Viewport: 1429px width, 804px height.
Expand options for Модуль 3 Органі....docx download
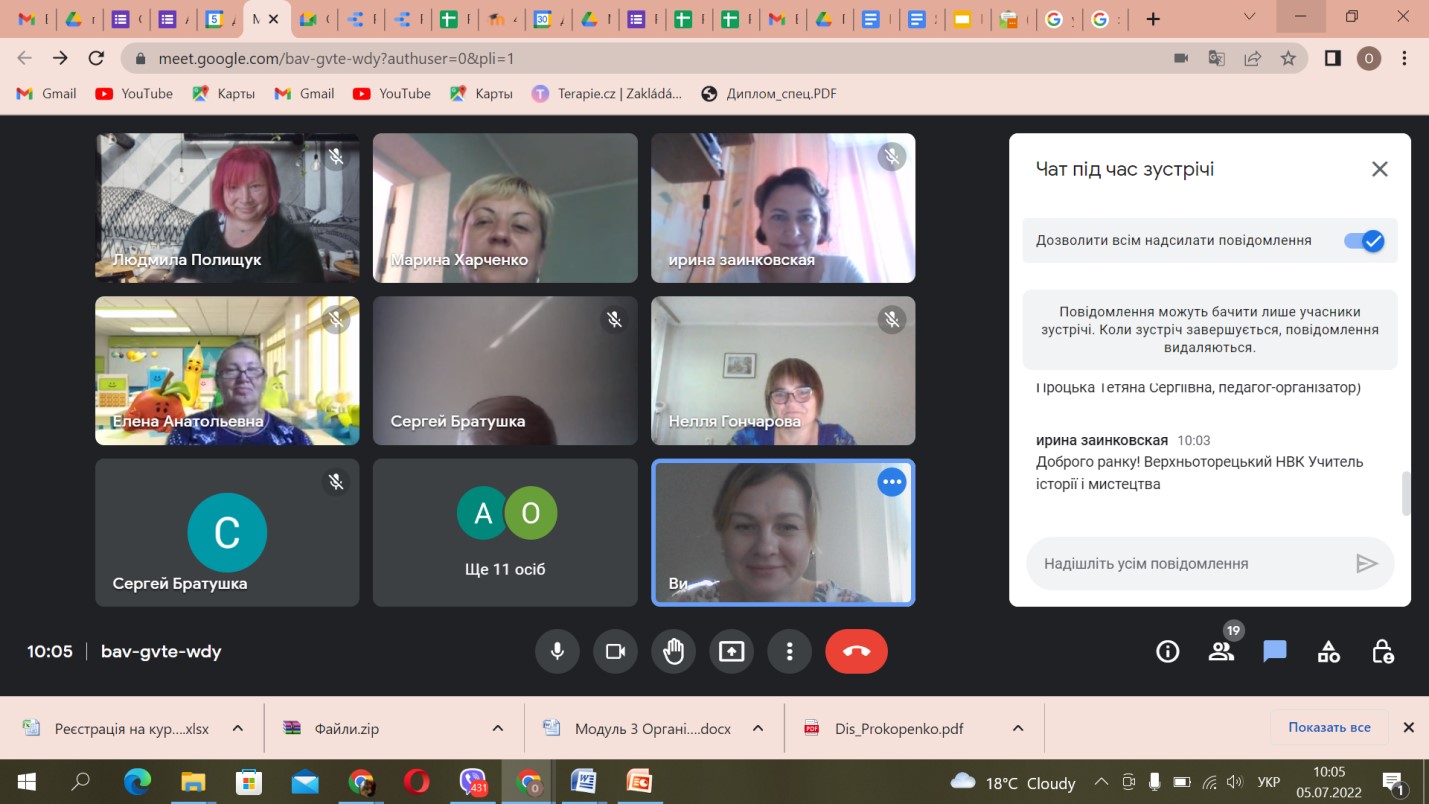[758, 729]
